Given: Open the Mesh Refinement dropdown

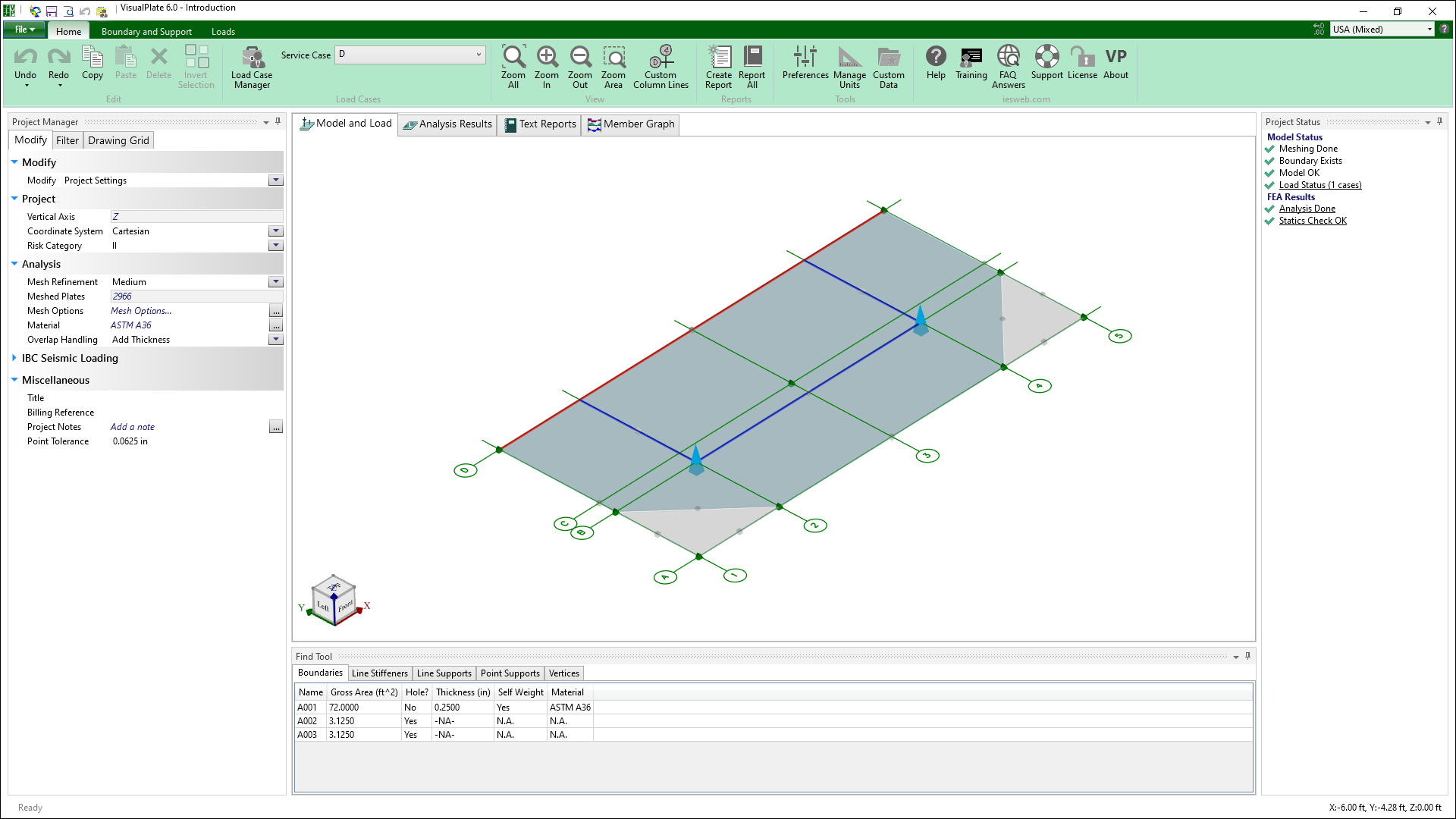Looking at the screenshot, I should click(x=276, y=282).
